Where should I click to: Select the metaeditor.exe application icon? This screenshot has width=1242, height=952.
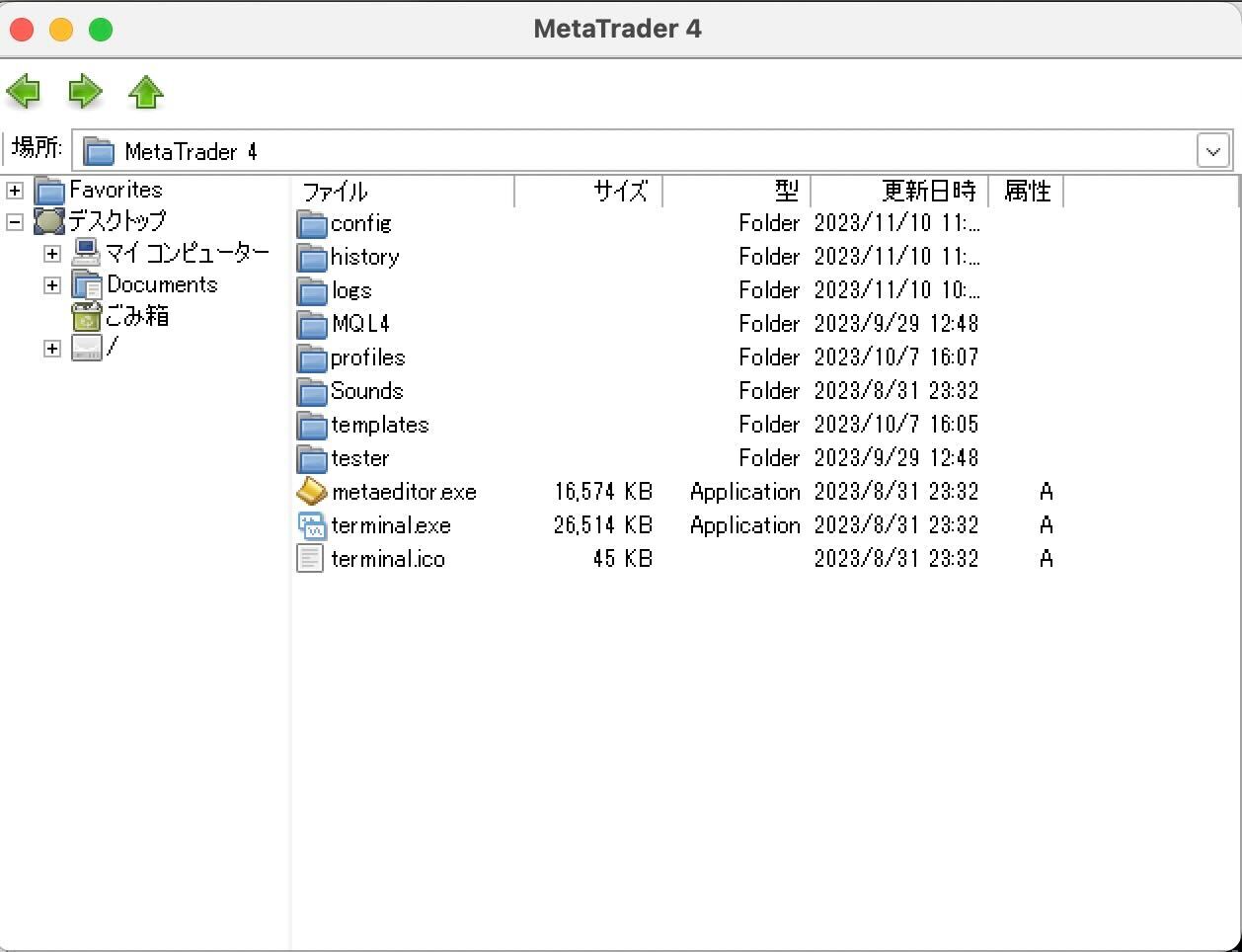(312, 492)
